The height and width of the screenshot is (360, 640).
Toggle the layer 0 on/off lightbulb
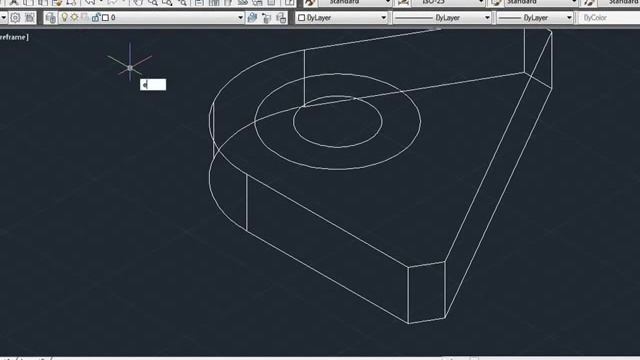tap(64, 18)
